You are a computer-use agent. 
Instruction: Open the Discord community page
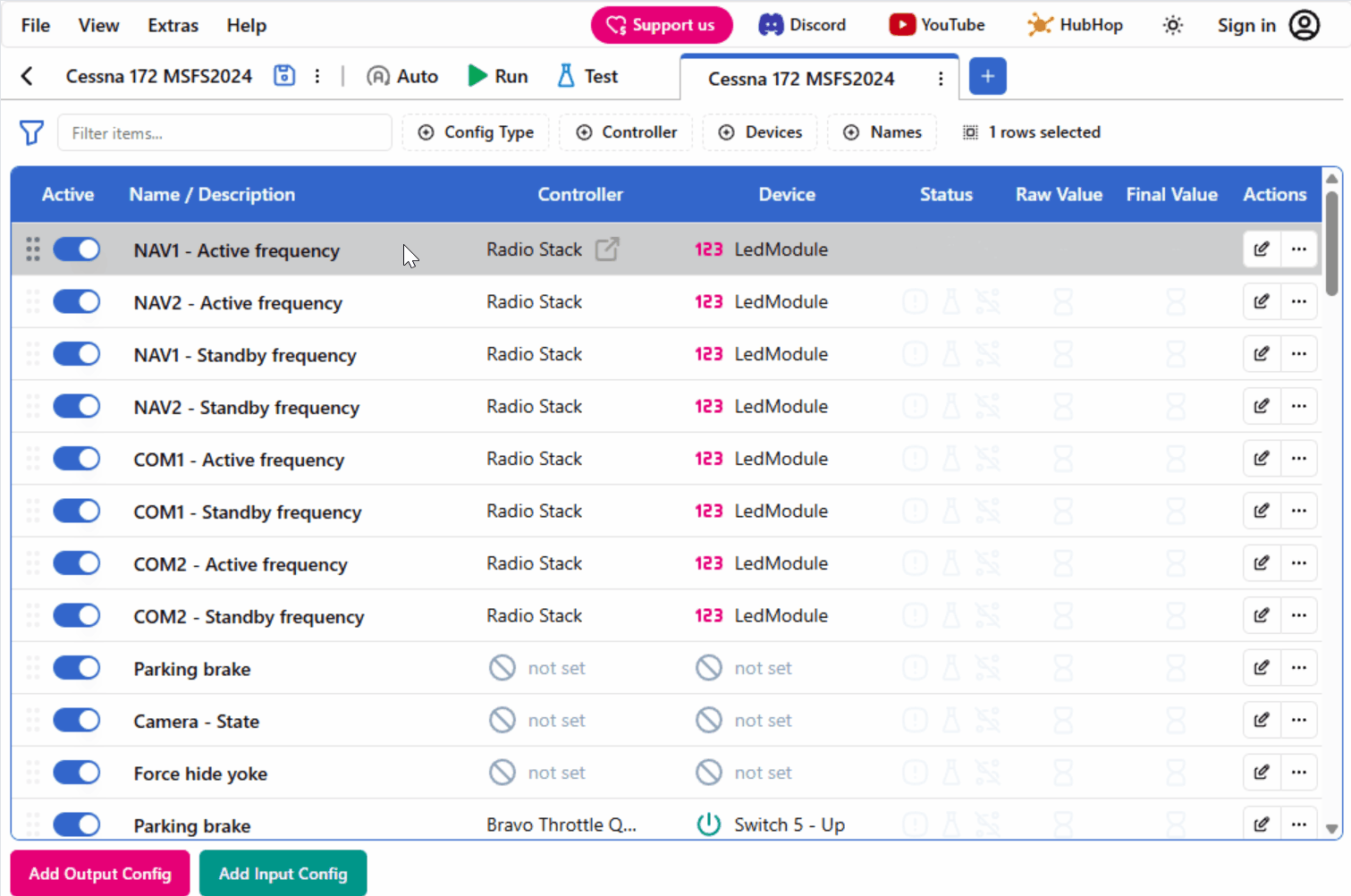pyautogui.click(x=802, y=24)
